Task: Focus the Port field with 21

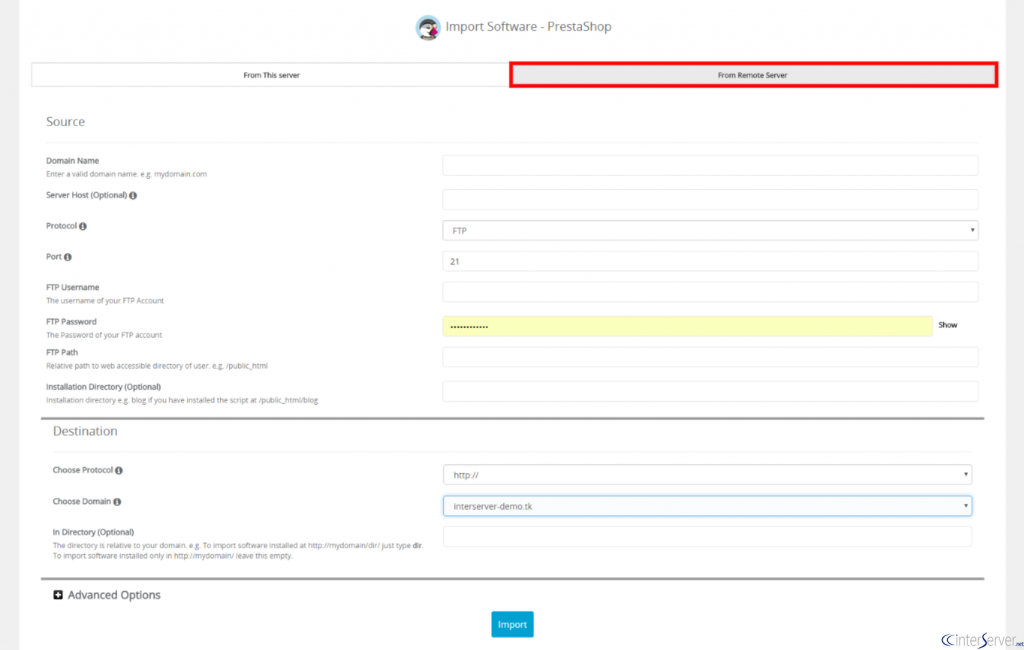Action: (x=711, y=261)
